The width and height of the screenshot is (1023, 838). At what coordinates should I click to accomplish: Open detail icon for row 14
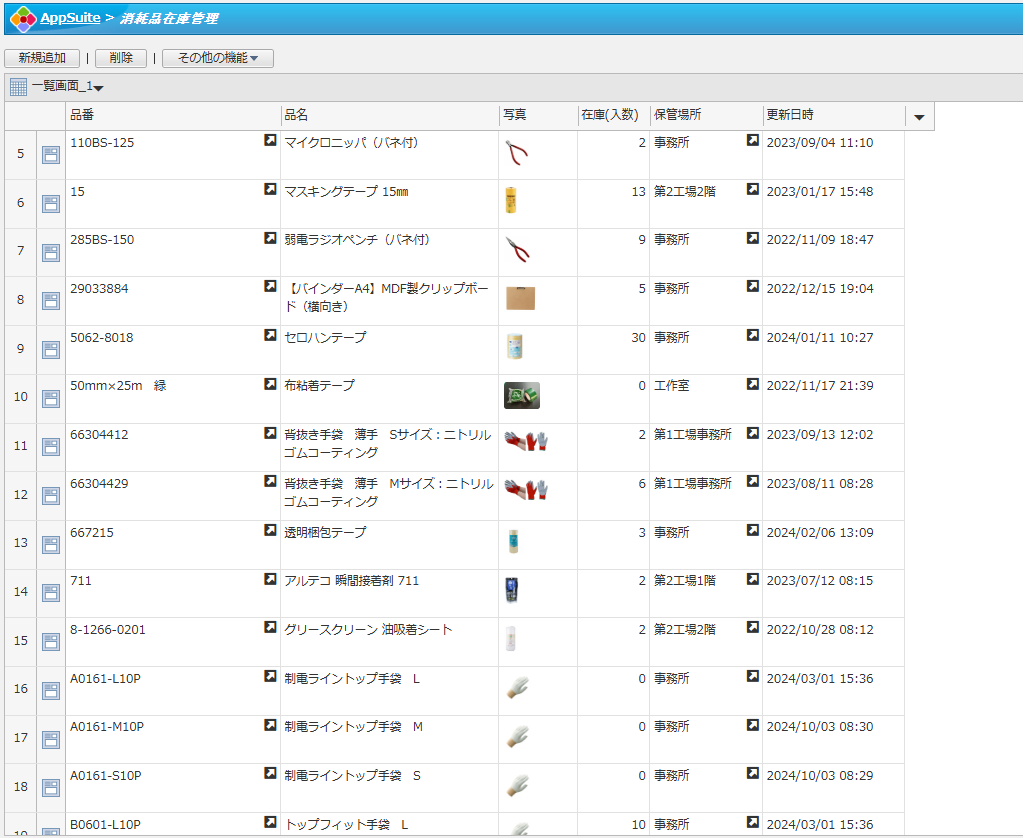(51, 594)
